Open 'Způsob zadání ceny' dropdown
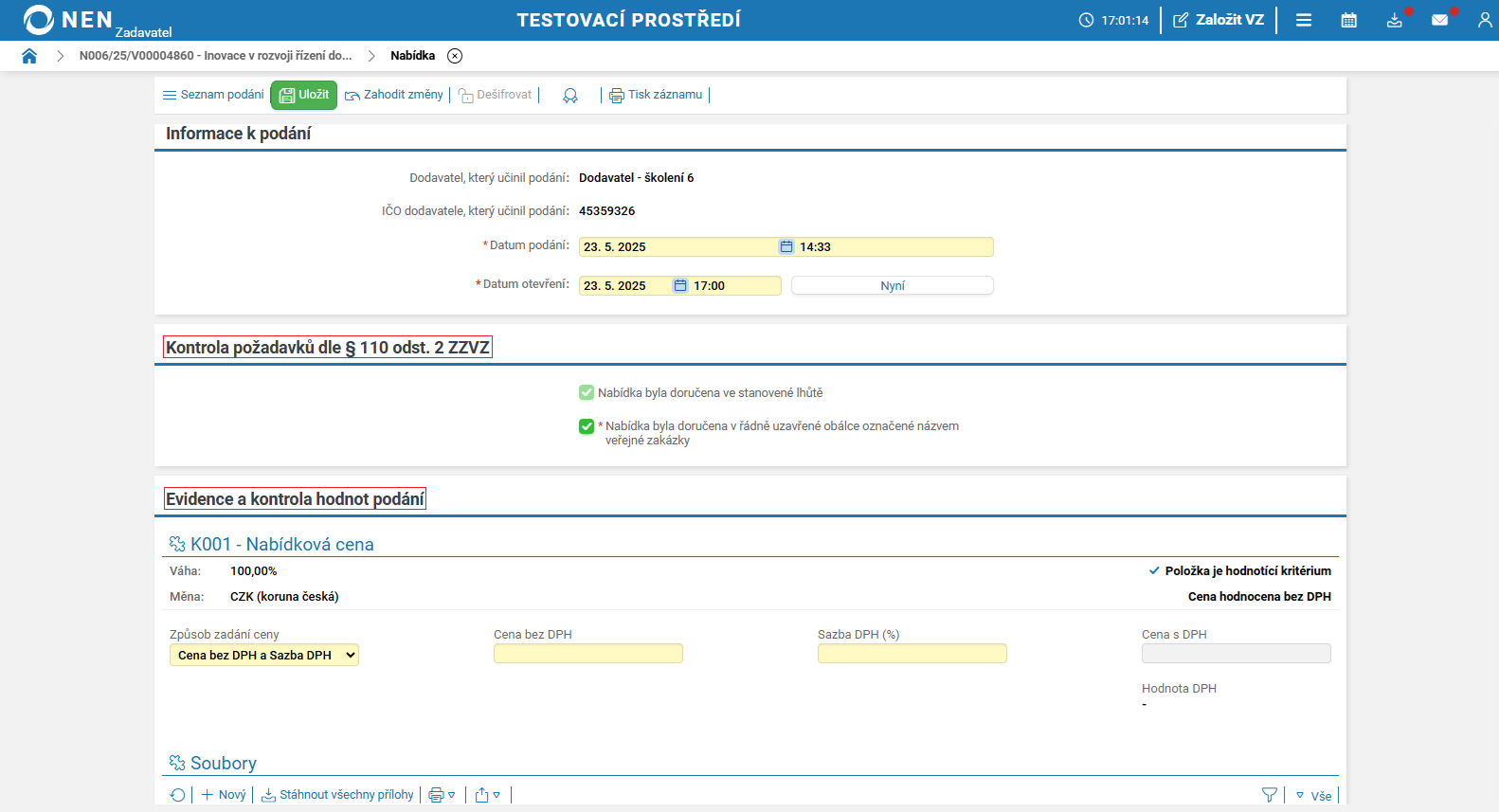 tap(264, 656)
